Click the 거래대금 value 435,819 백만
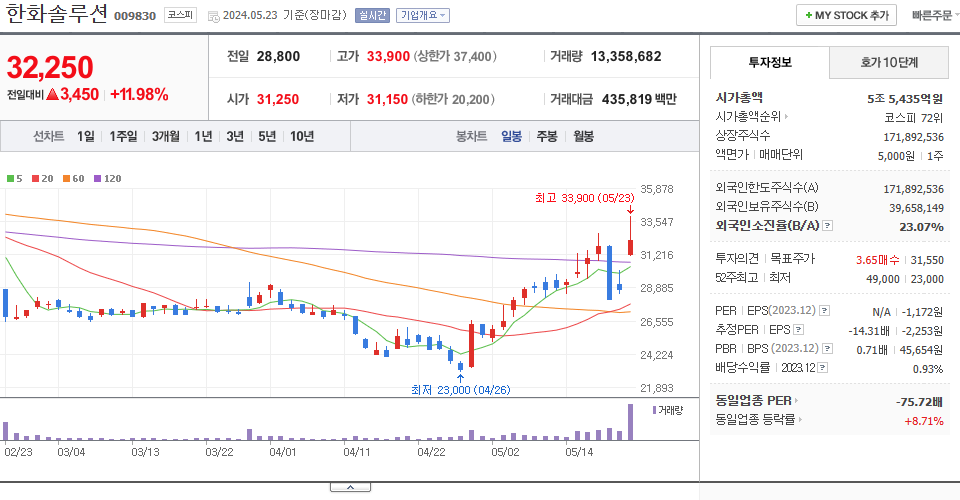Screen dimensions: 960x500 [639, 99]
